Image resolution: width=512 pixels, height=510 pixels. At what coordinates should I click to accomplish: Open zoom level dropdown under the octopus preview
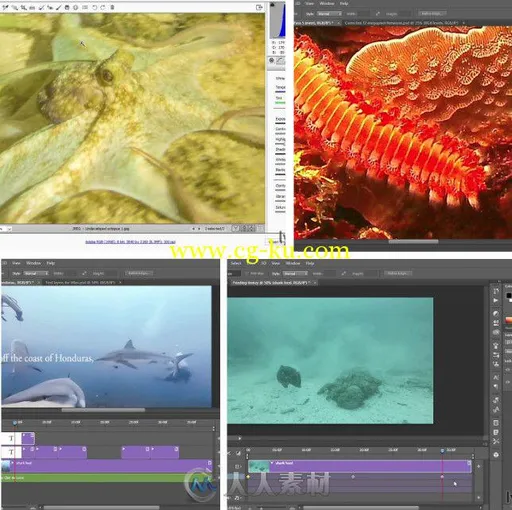9,229
